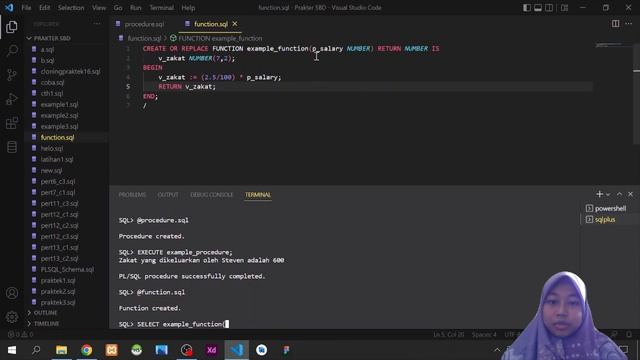This screenshot has width=640, height=360.
Task: Open the Explorer view in activity bar
Action: click(x=12, y=27)
